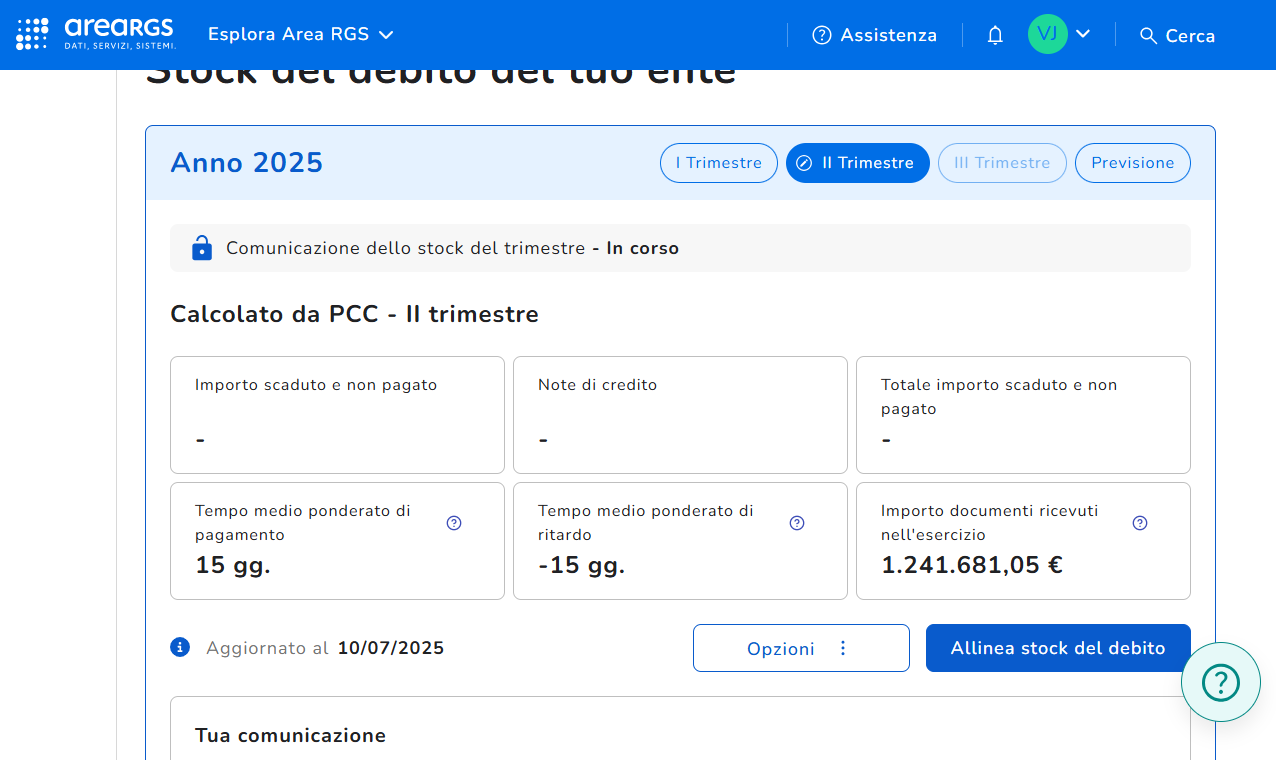Image resolution: width=1276 pixels, height=760 pixels.
Task: Click the VJ user avatar
Action: (1047, 34)
